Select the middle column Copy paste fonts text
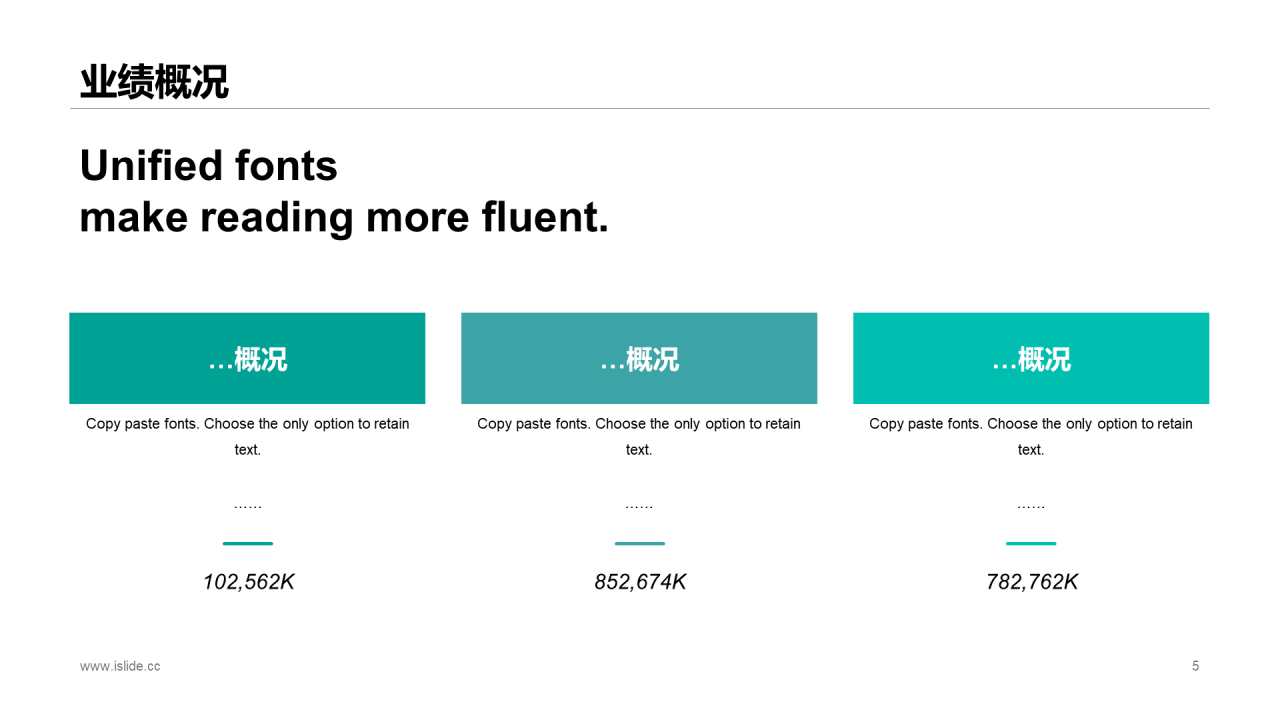1280x720 pixels. click(639, 437)
